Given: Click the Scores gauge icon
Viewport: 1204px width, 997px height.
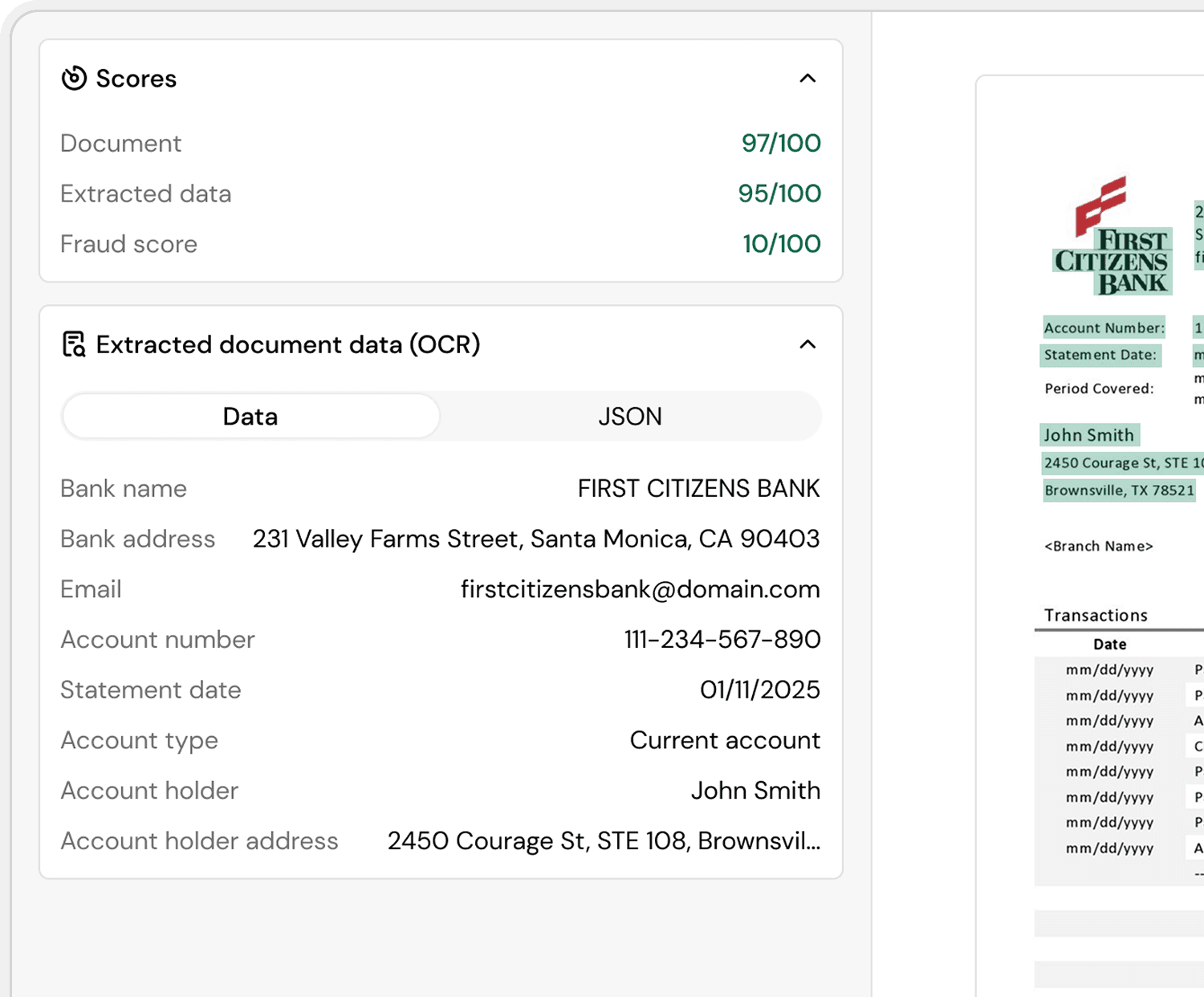Looking at the screenshot, I should [74, 78].
